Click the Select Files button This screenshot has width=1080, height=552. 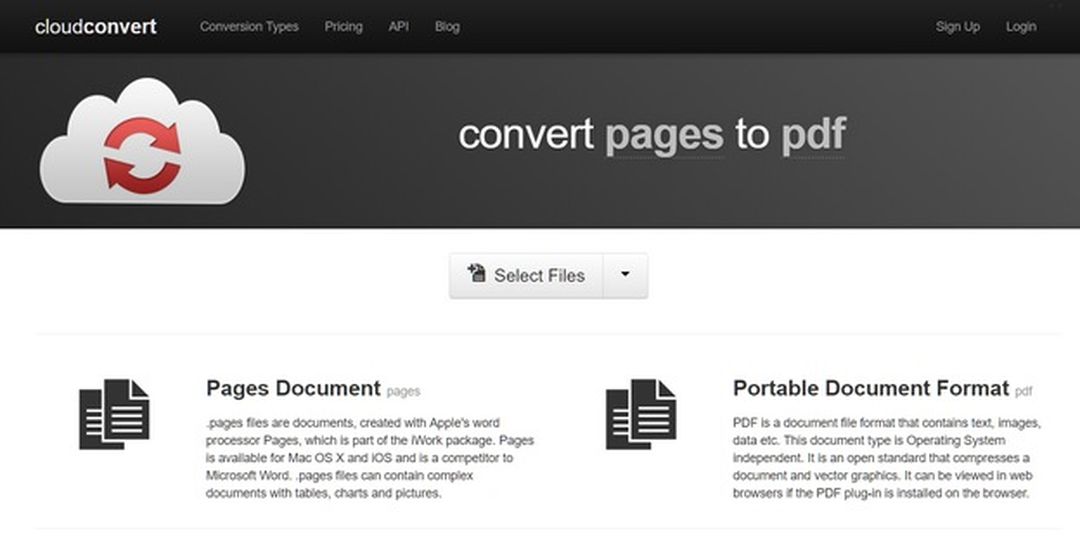pyautogui.click(x=526, y=276)
